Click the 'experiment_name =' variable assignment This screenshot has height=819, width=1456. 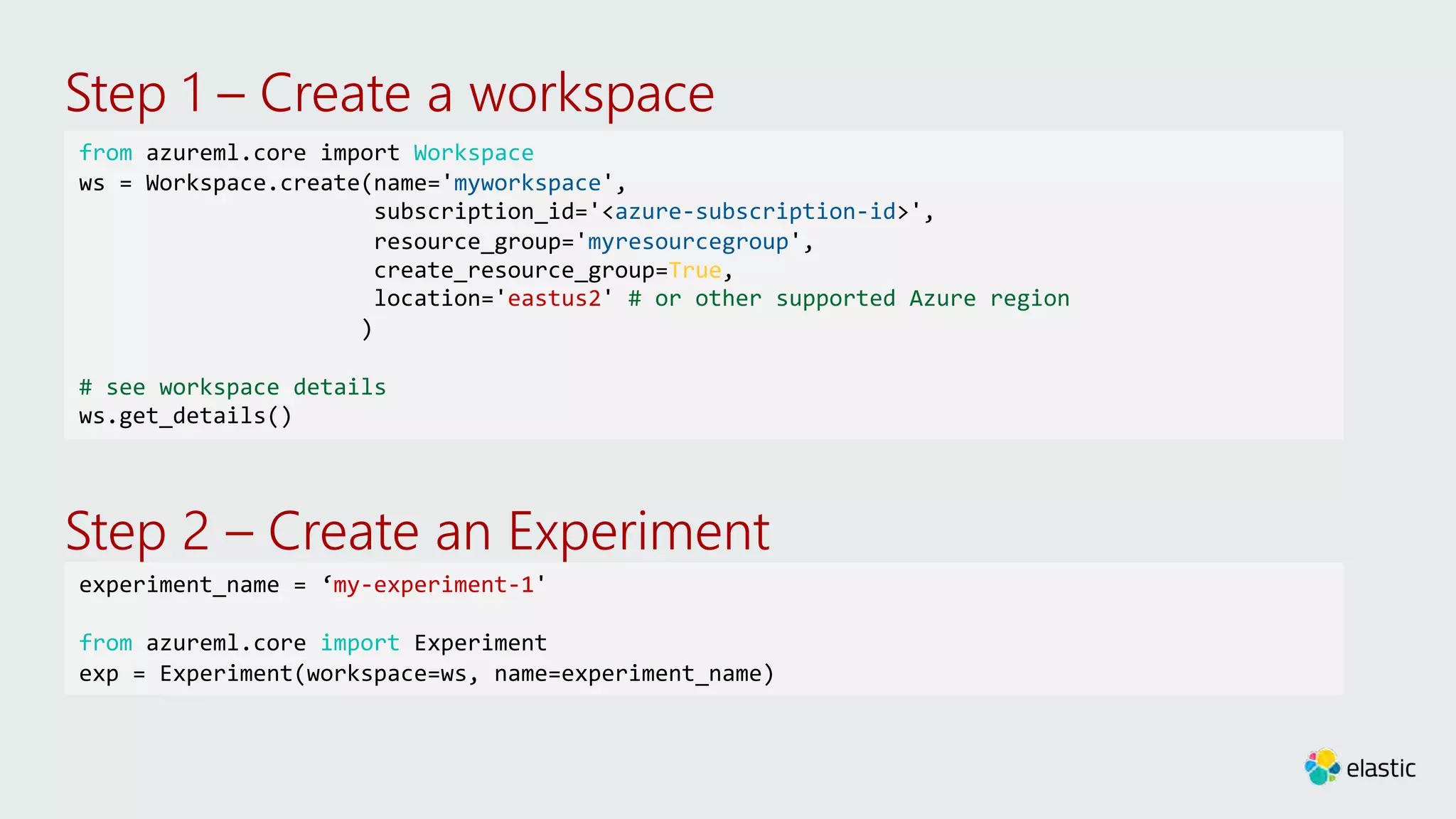pos(193,585)
